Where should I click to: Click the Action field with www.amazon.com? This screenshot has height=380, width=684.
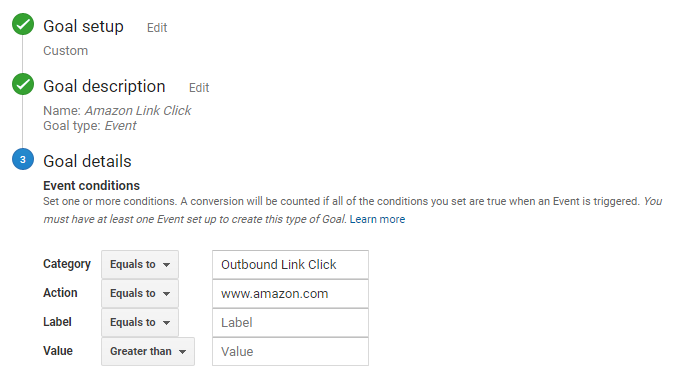pos(291,294)
